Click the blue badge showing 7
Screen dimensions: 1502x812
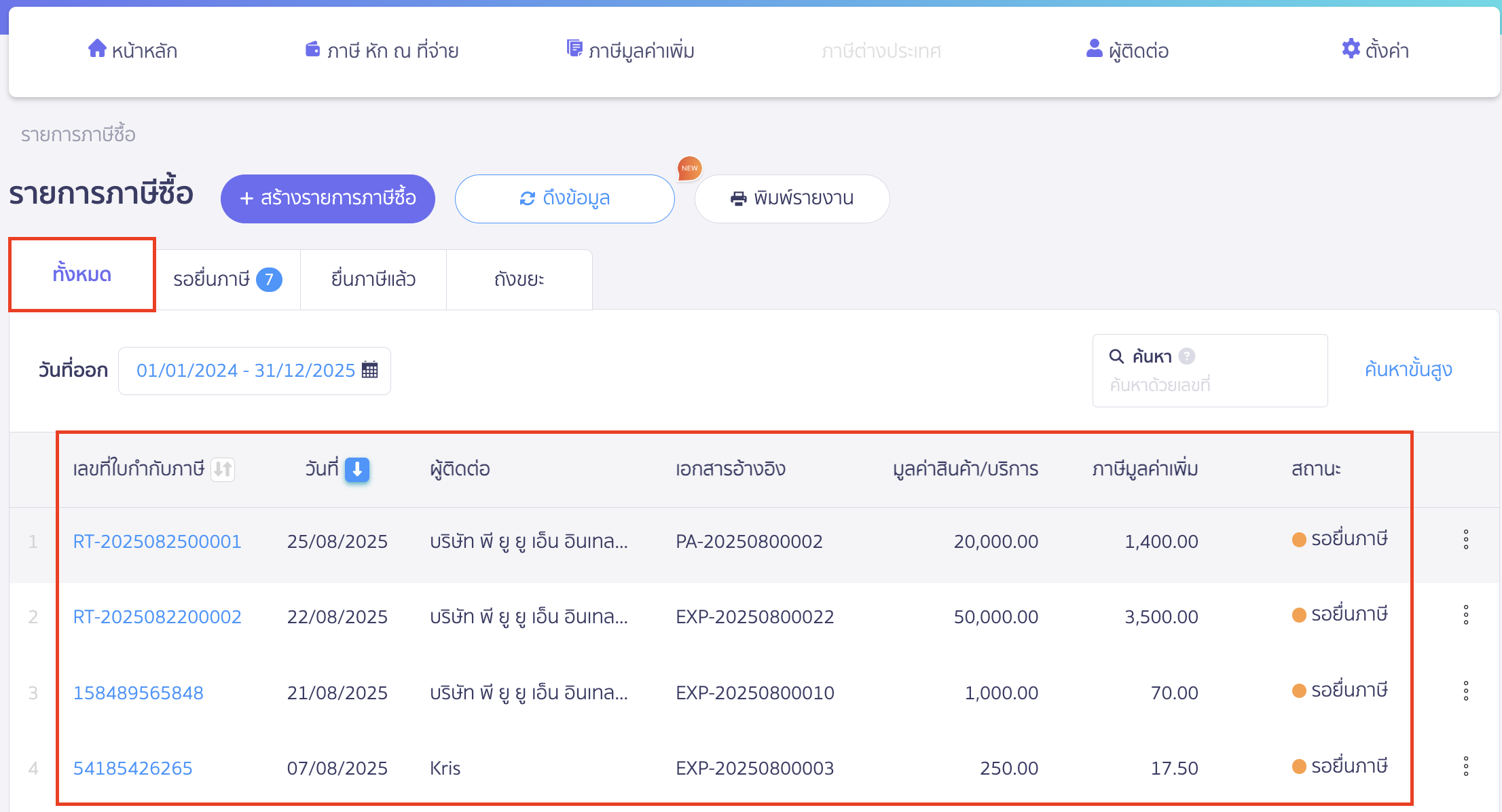269,279
